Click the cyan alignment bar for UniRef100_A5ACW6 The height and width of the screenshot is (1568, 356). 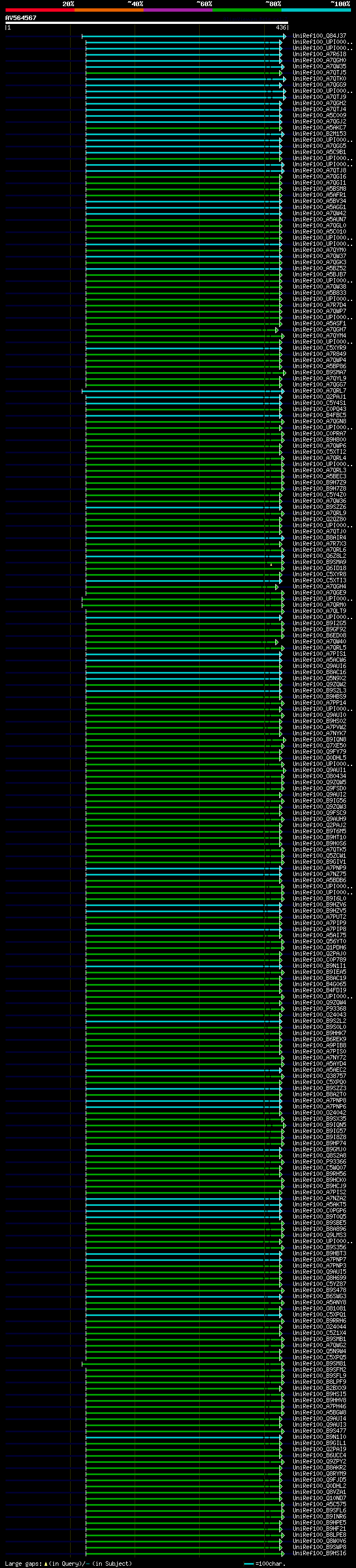(x=182, y=660)
